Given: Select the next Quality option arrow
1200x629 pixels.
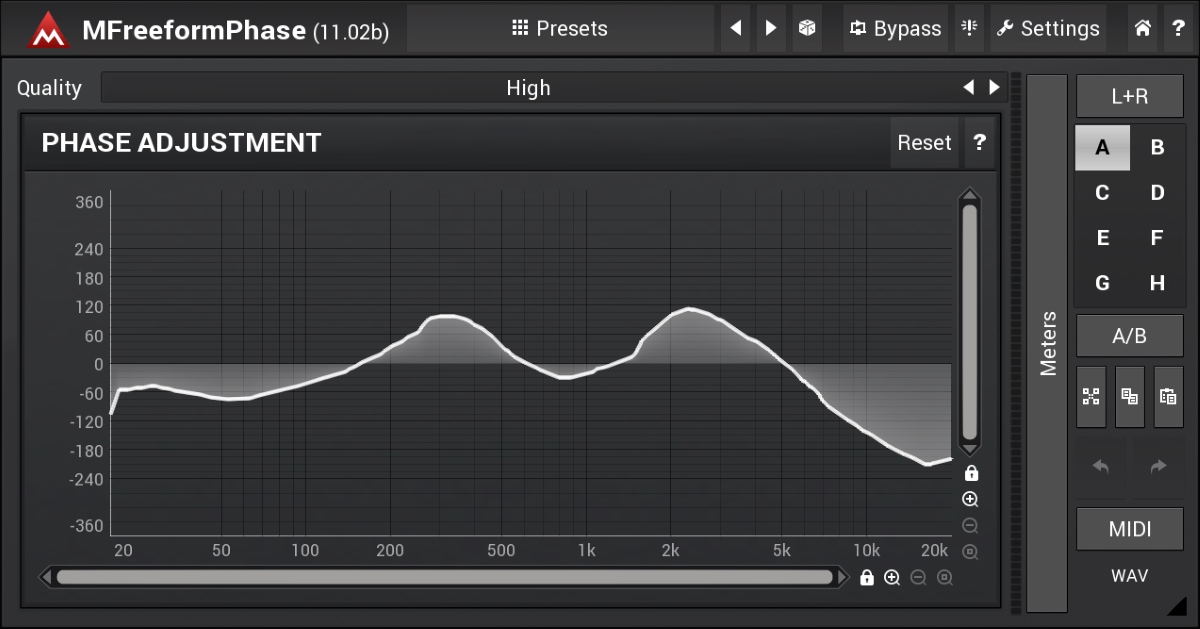Looking at the screenshot, I should (x=994, y=88).
